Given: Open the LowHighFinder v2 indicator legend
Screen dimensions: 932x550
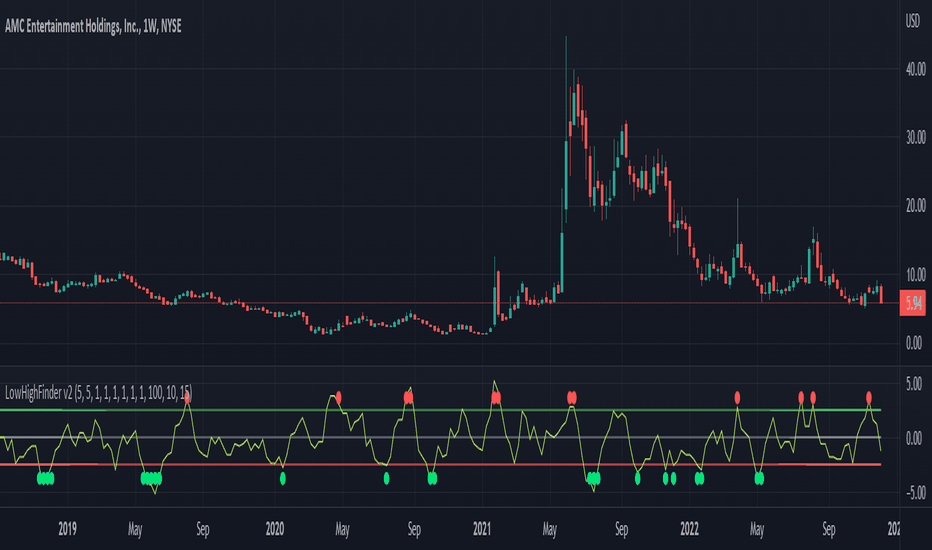Looking at the screenshot, I should point(99,393).
